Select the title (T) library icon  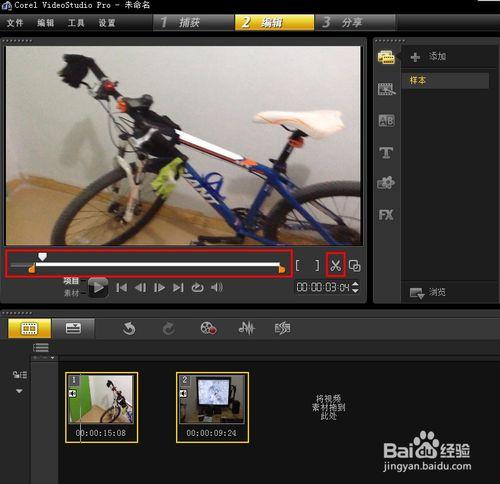(x=386, y=153)
